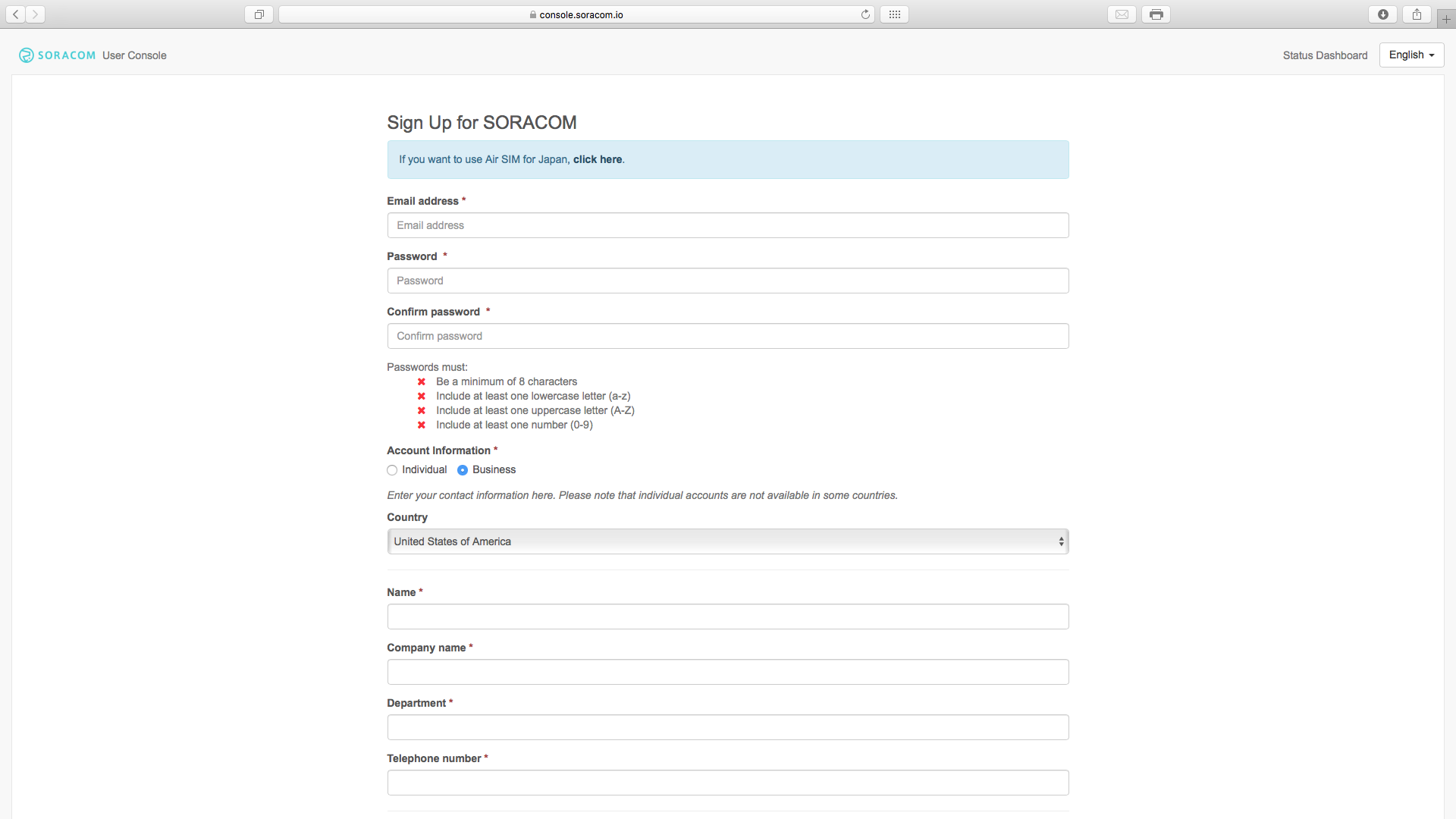This screenshot has width=1456, height=819.
Task: Click the Company name input field
Action: (x=727, y=672)
